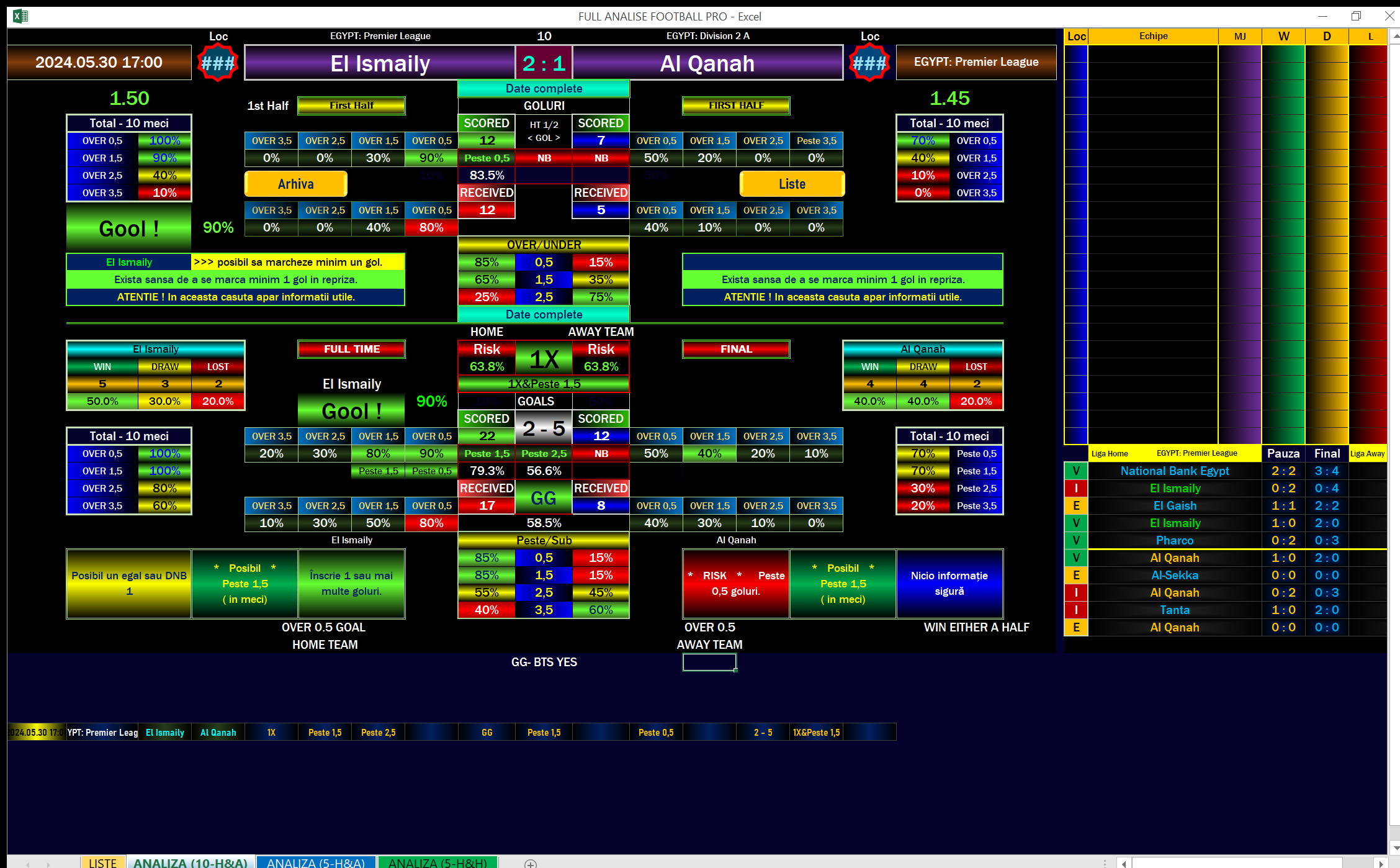1400x868 pixels.
Task: Switch to ANALIZA (5-H&A) sheet tab
Action: (315, 863)
